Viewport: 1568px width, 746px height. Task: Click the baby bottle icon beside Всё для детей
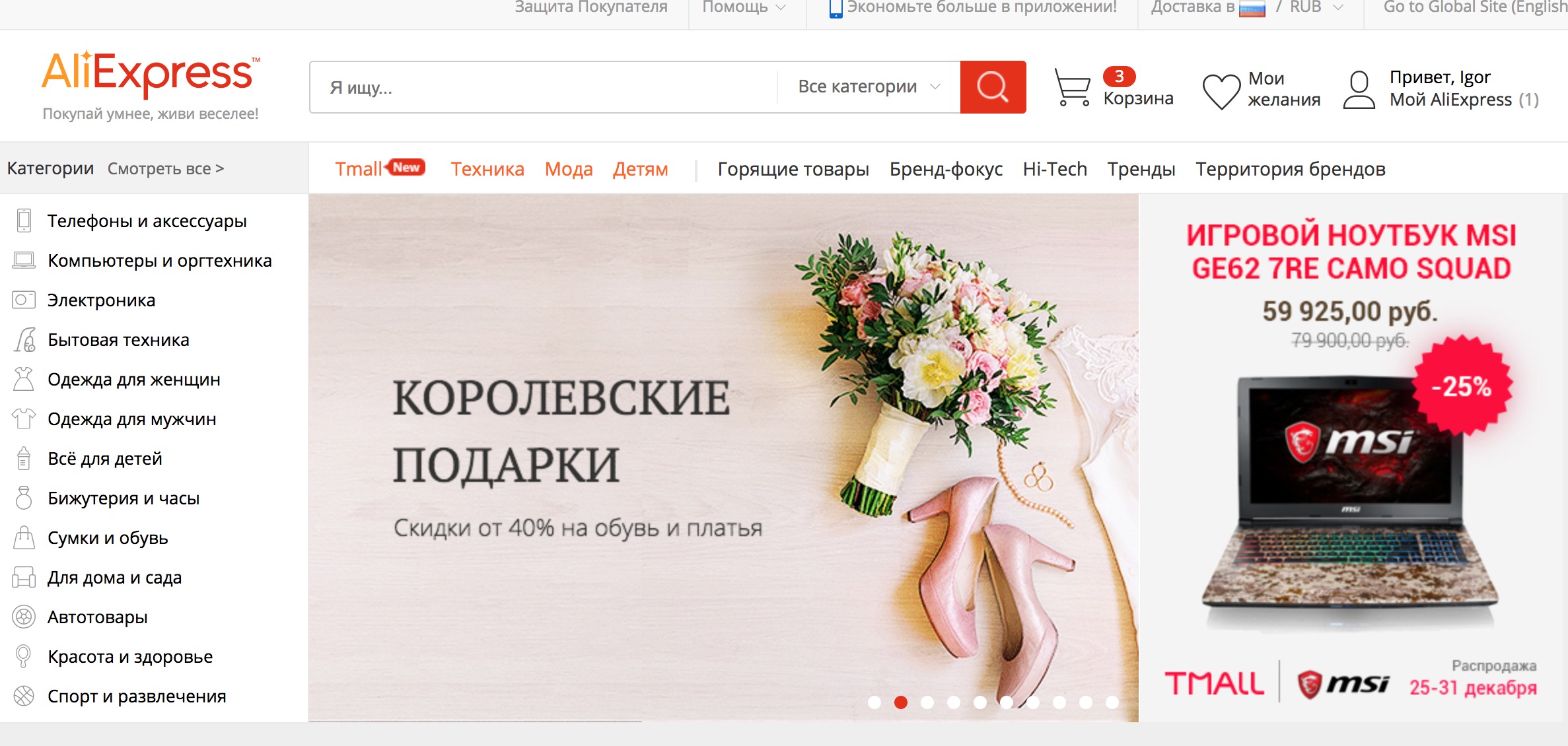(x=24, y=458)
